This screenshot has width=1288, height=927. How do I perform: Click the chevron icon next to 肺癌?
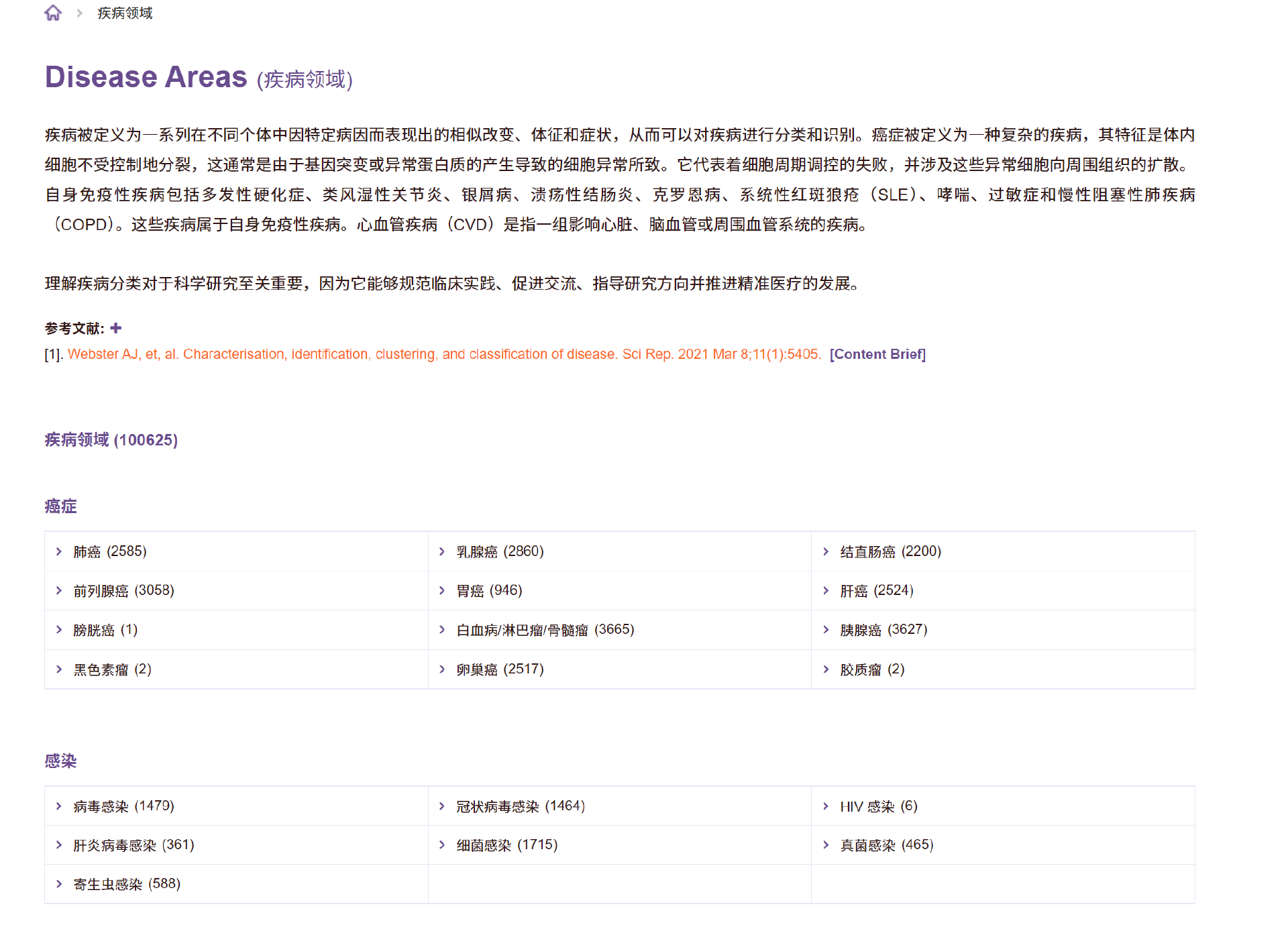[59, 551]
